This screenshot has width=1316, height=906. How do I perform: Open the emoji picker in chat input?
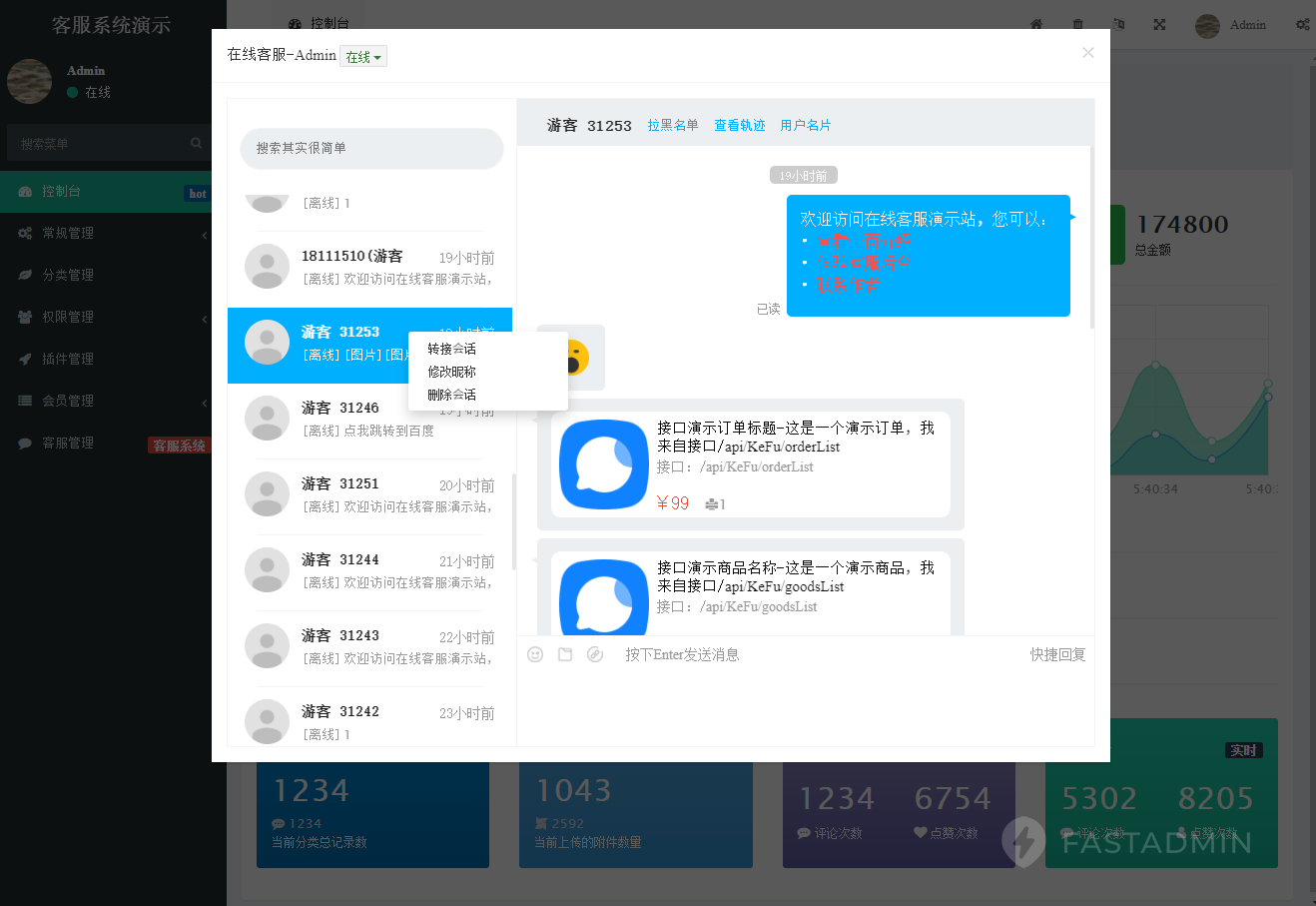coord(535,654)
